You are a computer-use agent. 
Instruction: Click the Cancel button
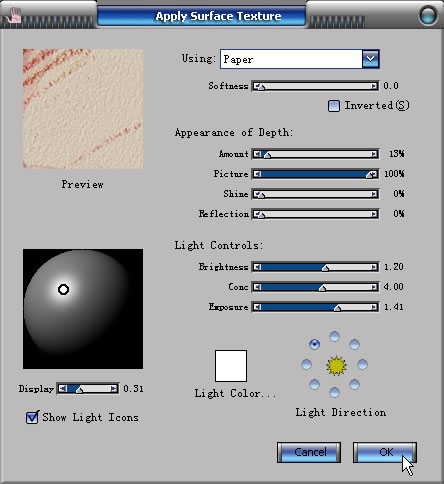pyautogui.click(x=309, y=452)
